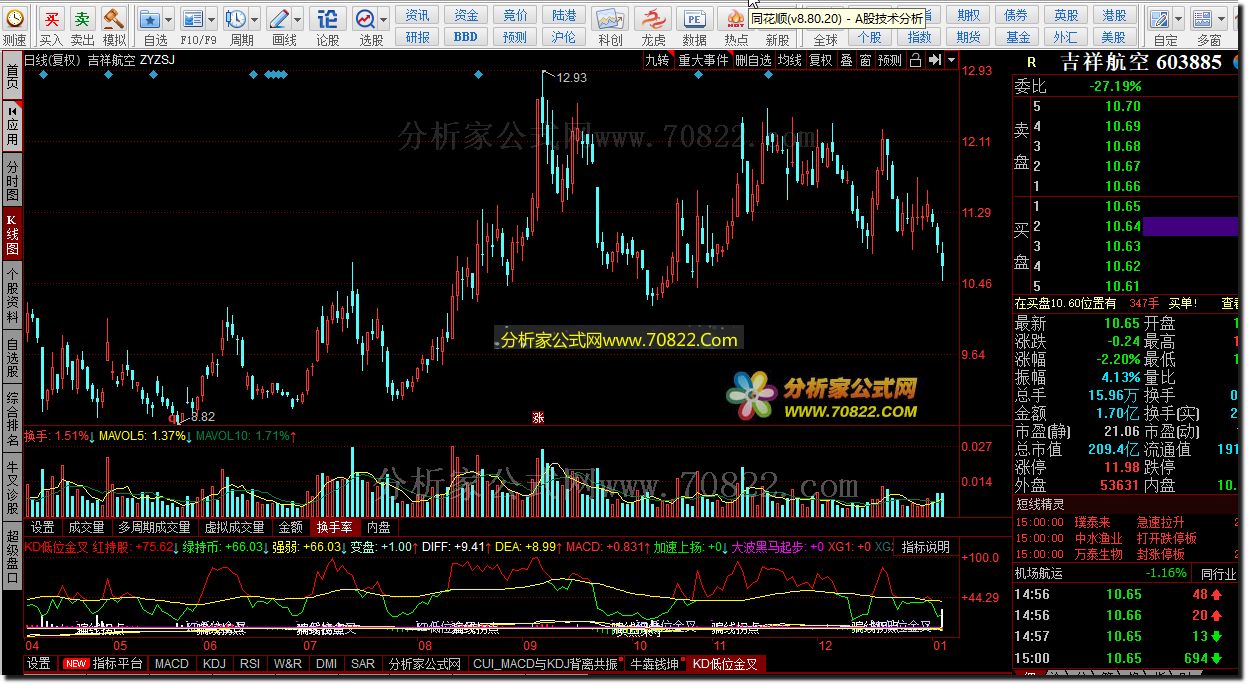Select the 画线 drawing pencil icon

tap(279, 18)
